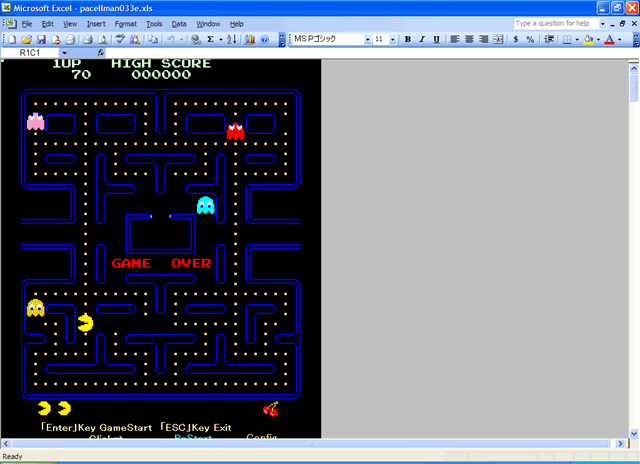The width and height of the screenshot is (640, 464).
Task: Click the Save icon in the toolbar
Action: 42,39
